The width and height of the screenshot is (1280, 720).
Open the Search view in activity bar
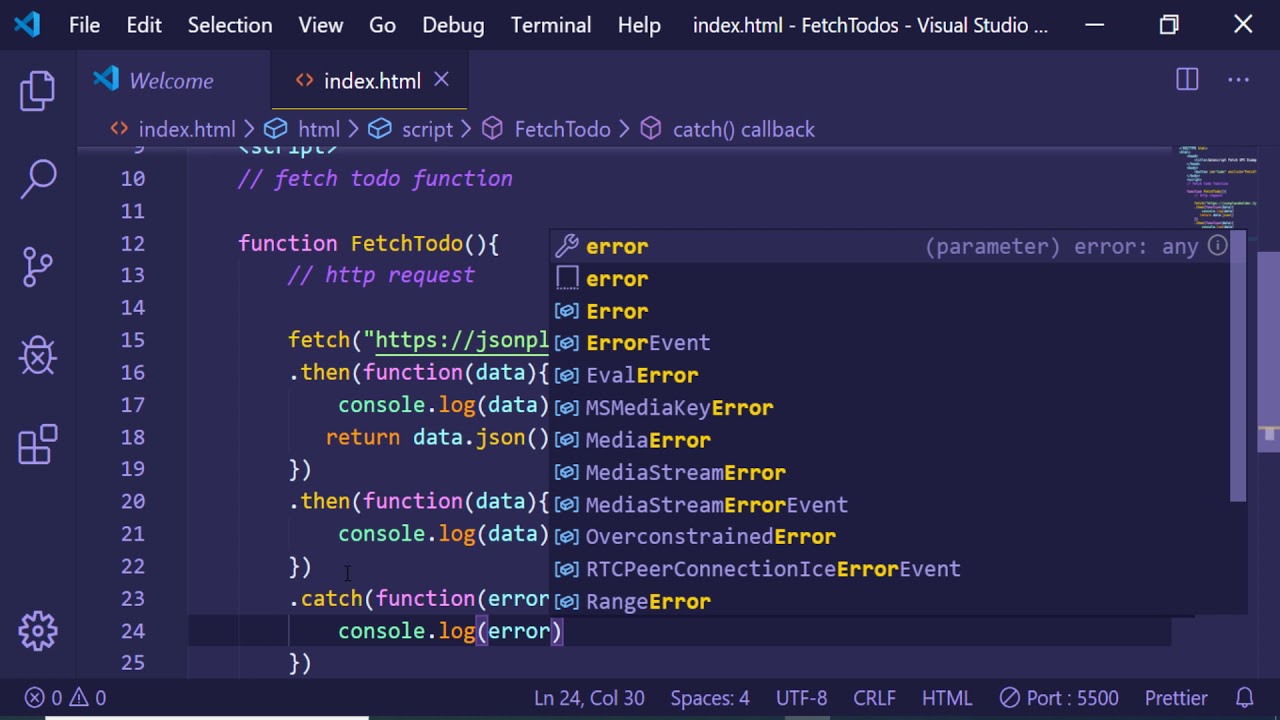click(x=38, y=179)
